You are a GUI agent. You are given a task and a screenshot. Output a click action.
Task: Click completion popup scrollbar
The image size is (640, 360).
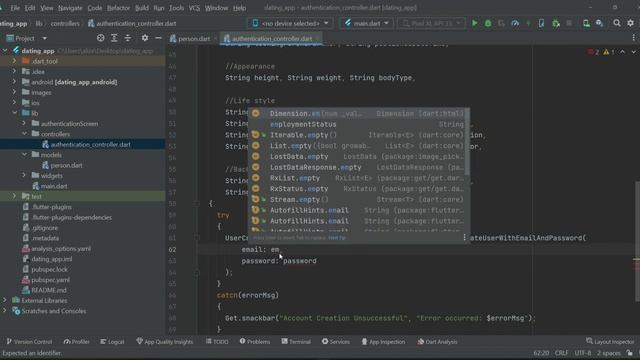(467, 141)
